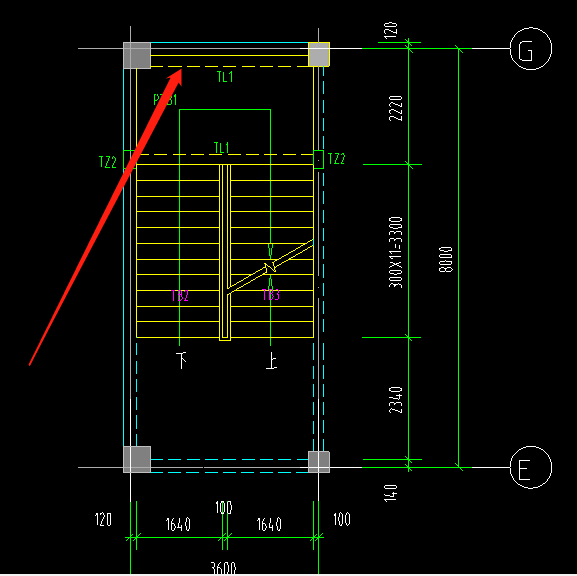Click the 140 dimension text below axis E
This screenshot has width=577, height=576.
point(391,493)
